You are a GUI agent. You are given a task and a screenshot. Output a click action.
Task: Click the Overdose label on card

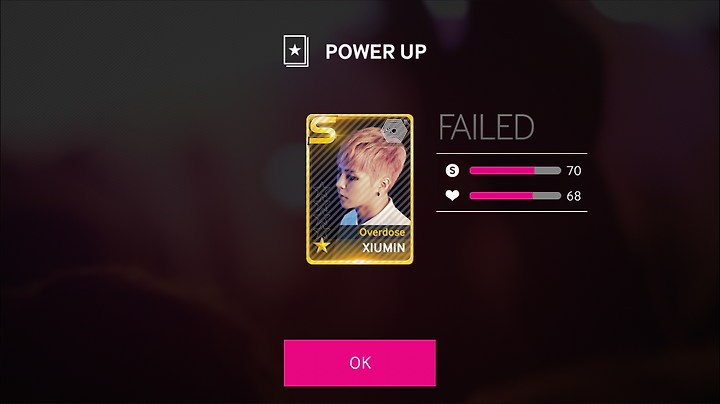382,232
